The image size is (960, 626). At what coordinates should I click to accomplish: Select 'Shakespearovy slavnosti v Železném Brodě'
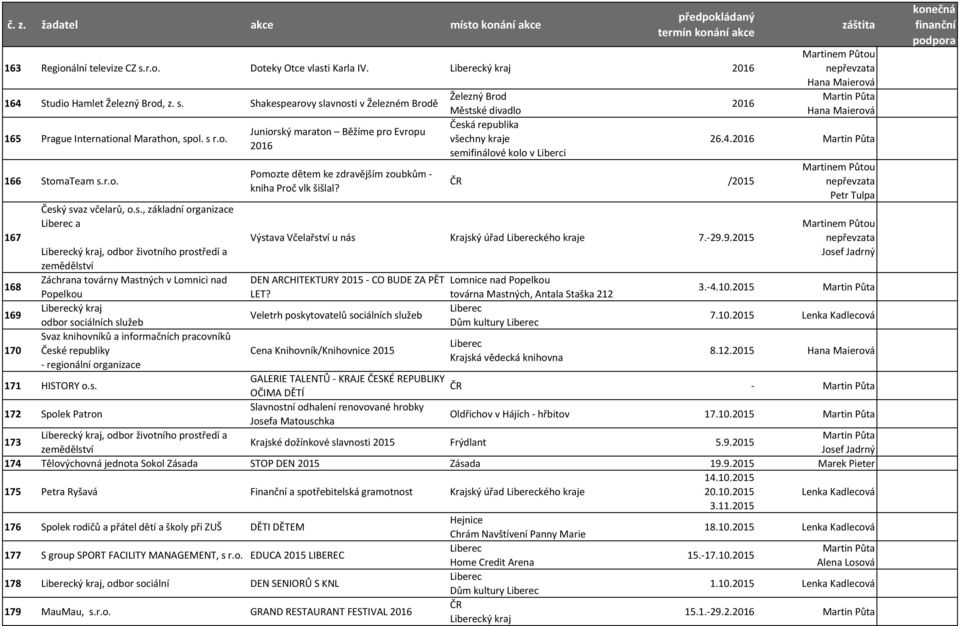(344, 104)
